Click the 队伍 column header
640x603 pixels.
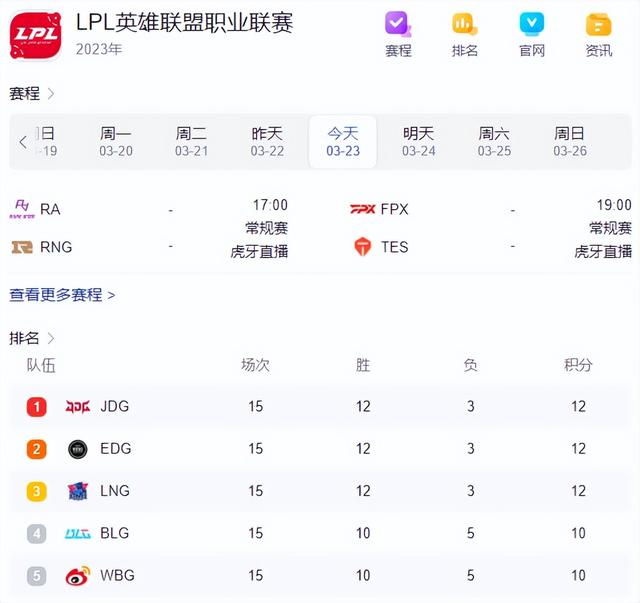(x=41, y=365)
